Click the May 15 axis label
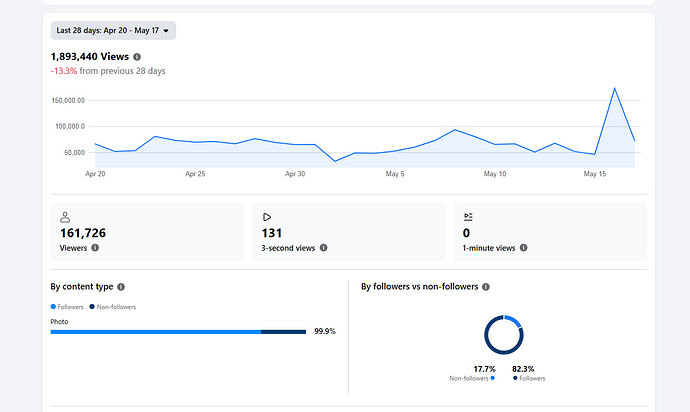This screenshot has width=690, height=412. click(595, 174)
